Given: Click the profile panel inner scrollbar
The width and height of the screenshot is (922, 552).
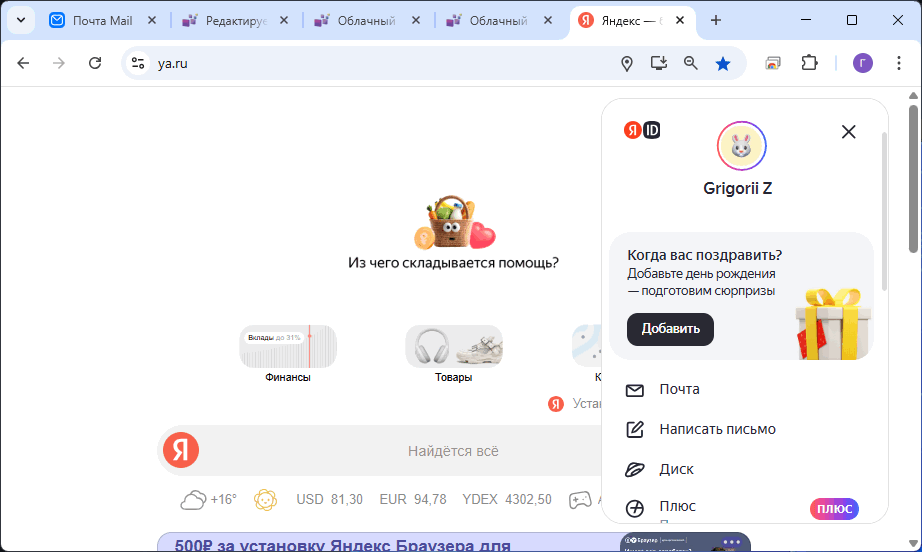Looking at the screenshot, I should [x=883, y=212].
